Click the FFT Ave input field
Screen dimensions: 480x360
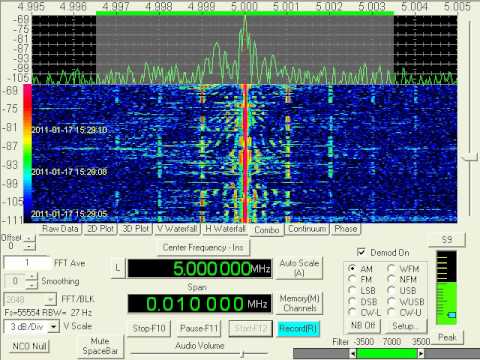click(x=27, y=263)
